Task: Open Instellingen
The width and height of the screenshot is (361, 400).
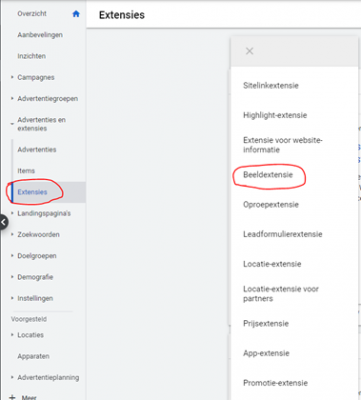Action: pos(35,298)
